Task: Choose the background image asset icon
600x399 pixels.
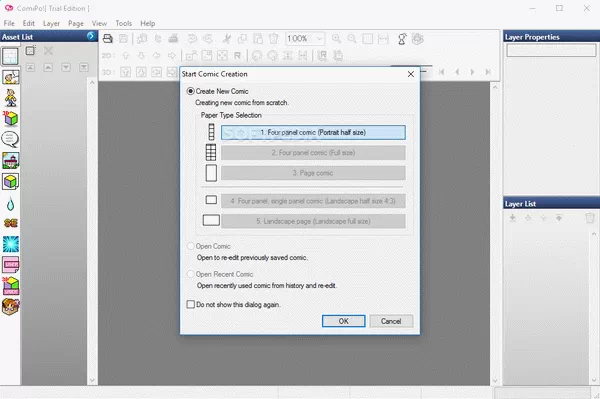Action: 10,161
